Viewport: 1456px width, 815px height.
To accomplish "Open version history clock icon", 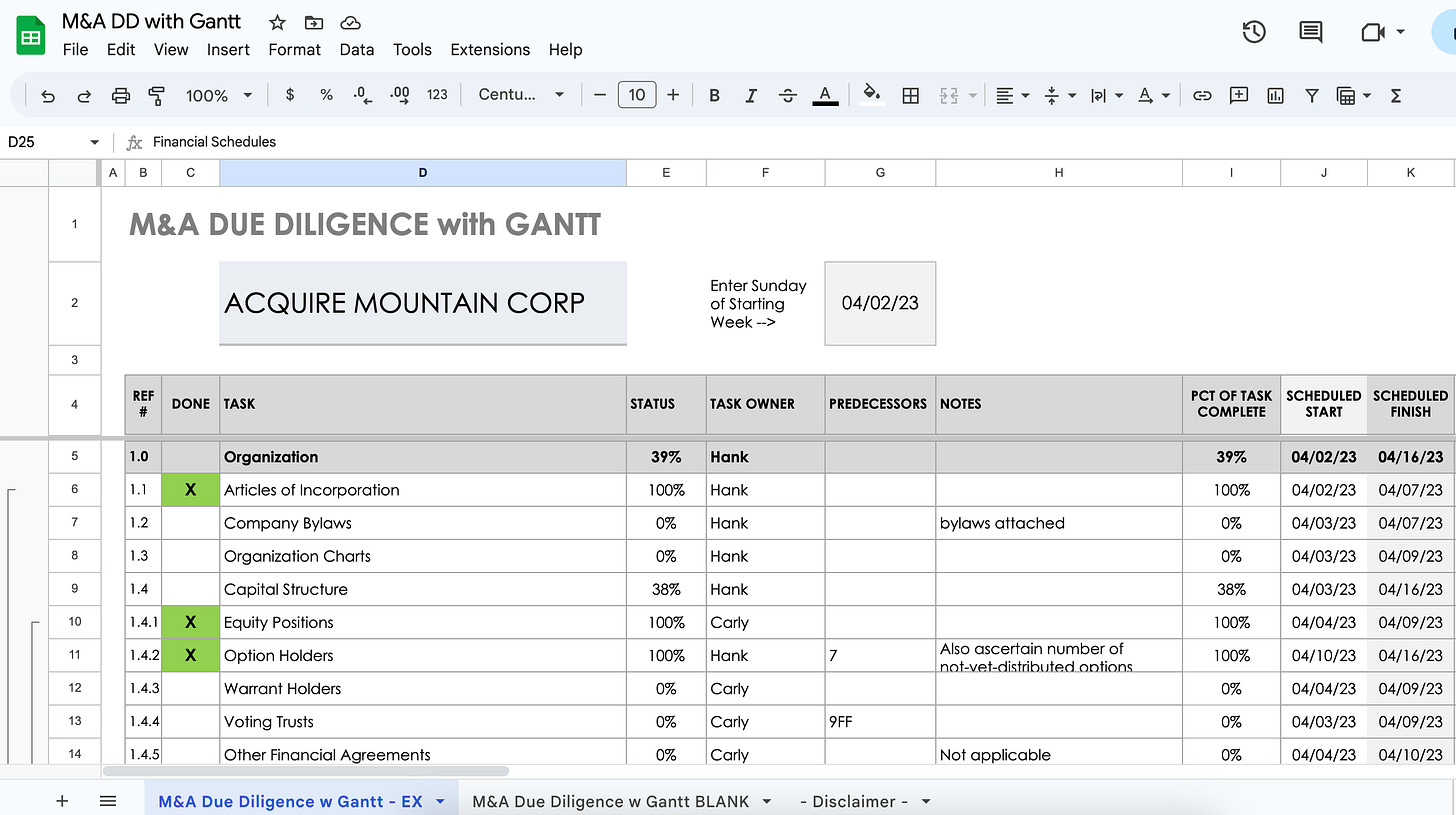I will point(1253,31).
